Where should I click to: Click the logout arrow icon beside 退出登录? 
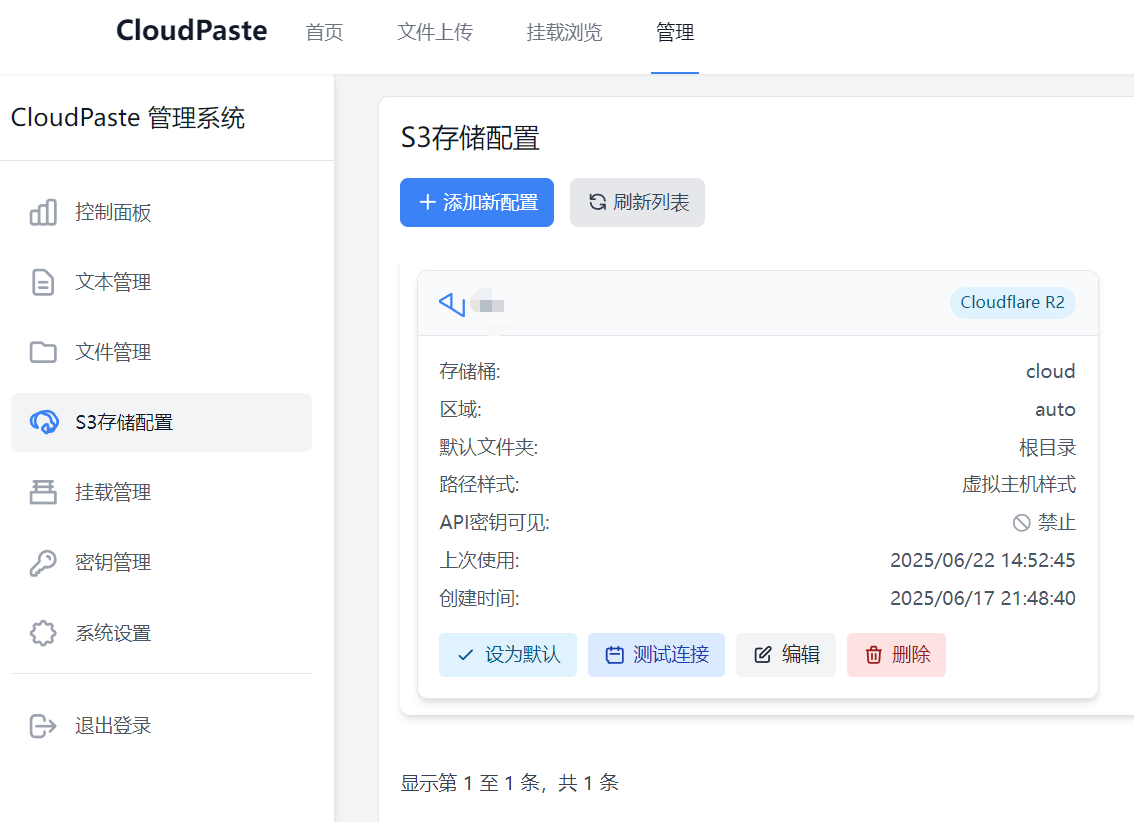pos(43,725)
